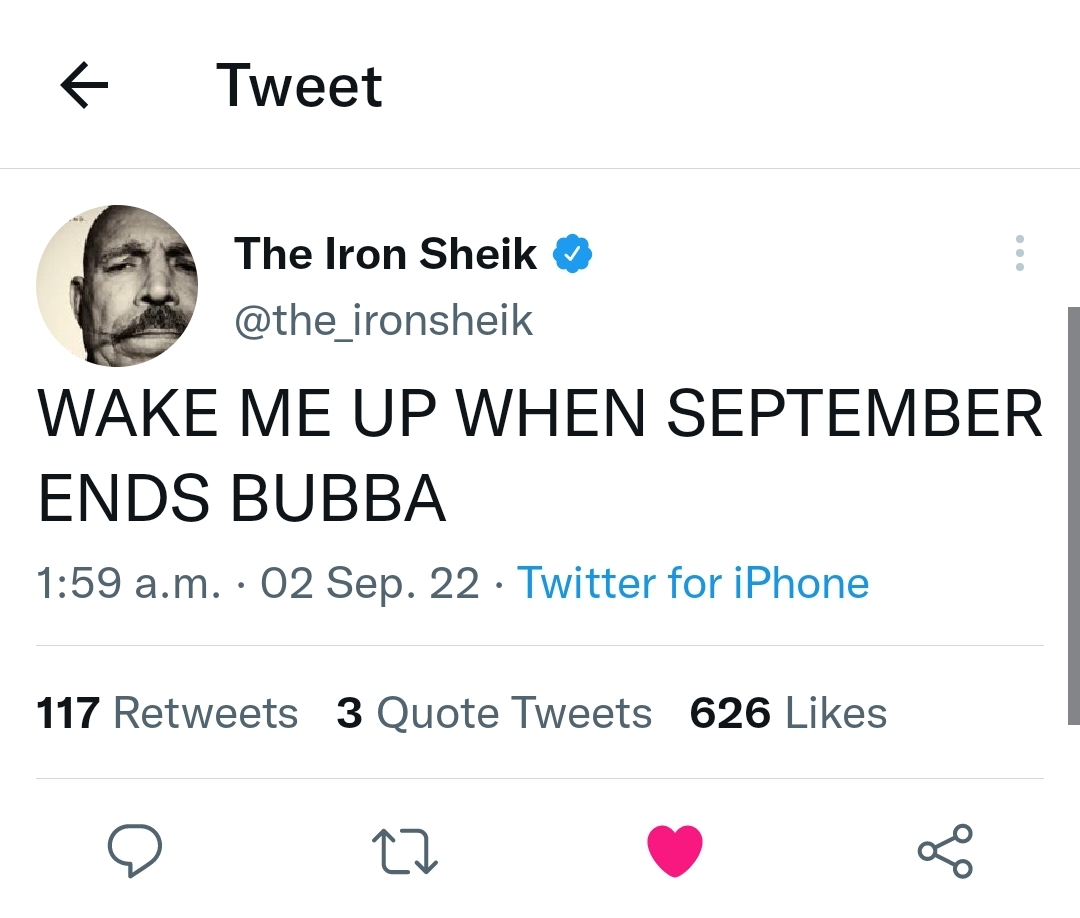Click the Twitter for iPhone source link
The image size is (1080, 918).
(692, 583)
